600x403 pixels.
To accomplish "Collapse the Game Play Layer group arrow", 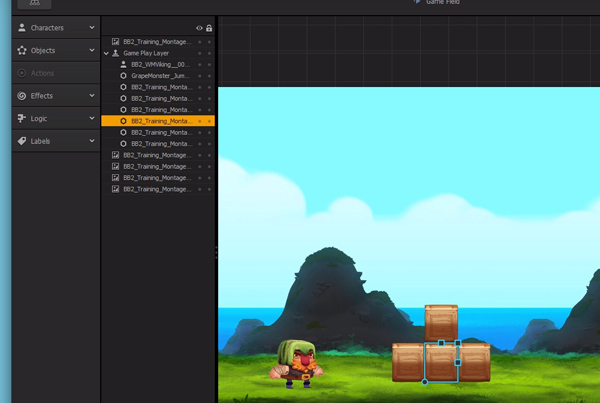I will pos(106,53).
